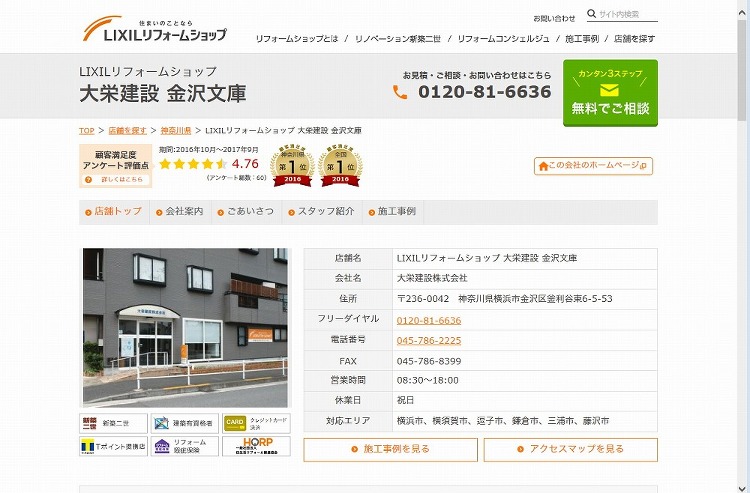Click the リフォーム瑕疵保険 badge
The width and height of the screenshot is (750, 493).
tap(185, 446)
